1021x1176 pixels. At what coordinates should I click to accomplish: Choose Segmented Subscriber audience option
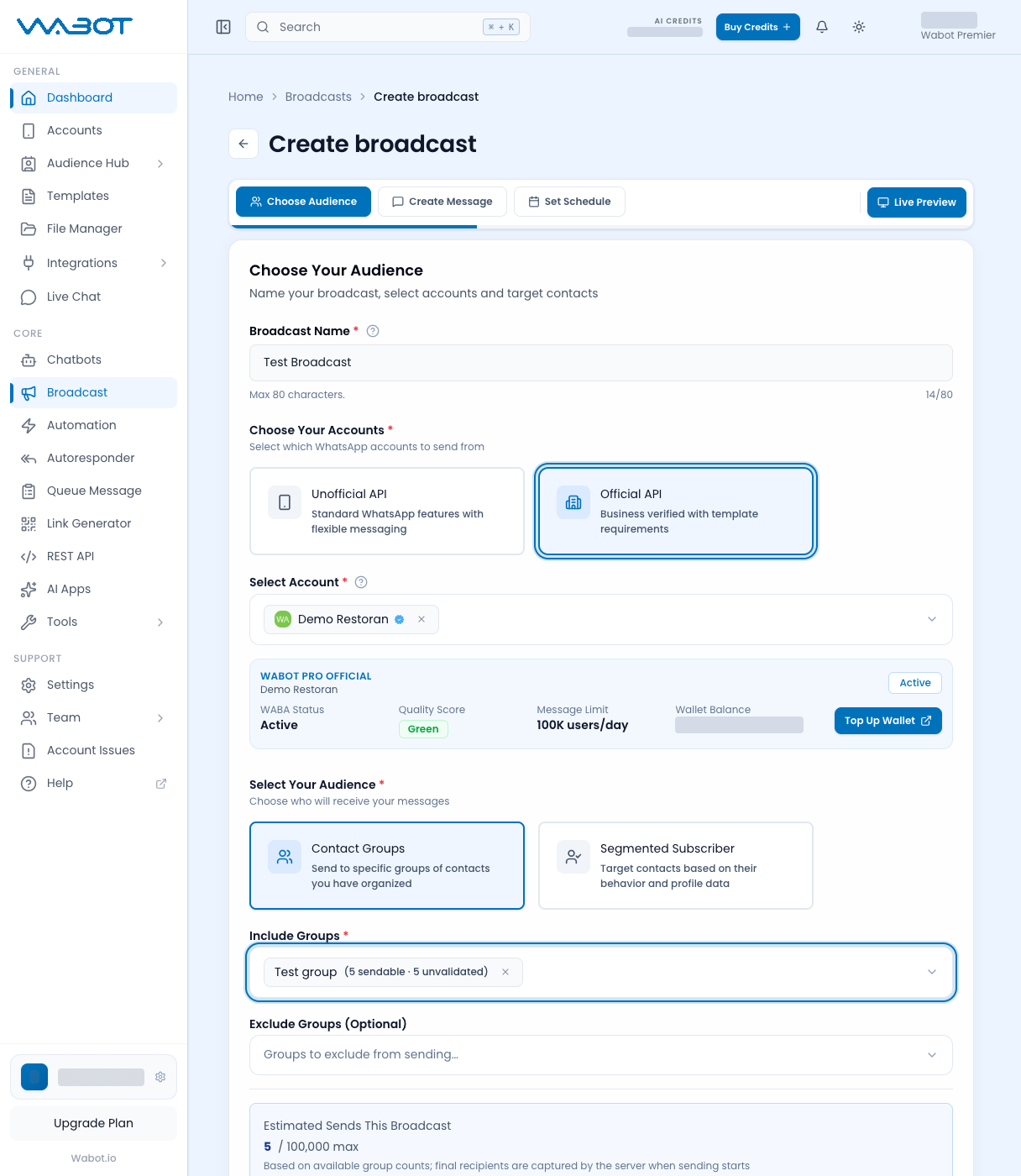[676, 865]
